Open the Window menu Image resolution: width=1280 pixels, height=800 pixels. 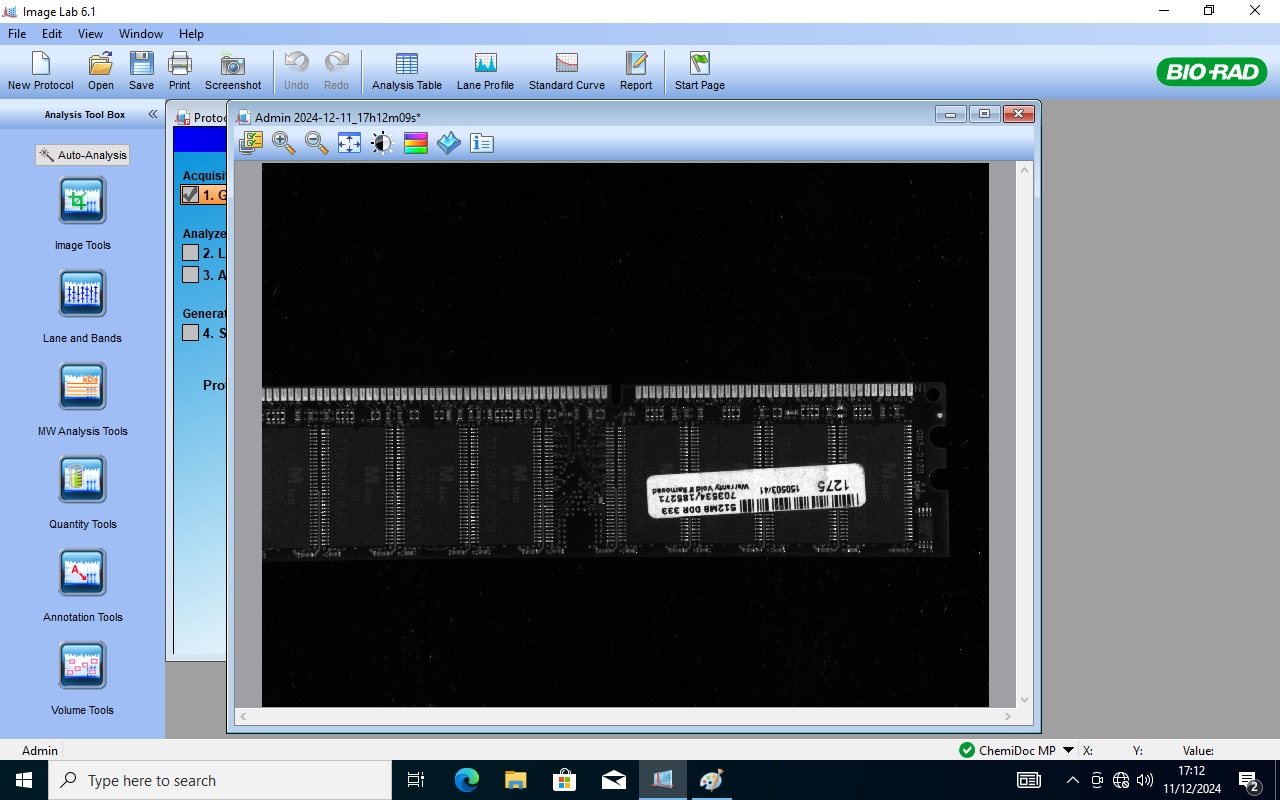141,33
